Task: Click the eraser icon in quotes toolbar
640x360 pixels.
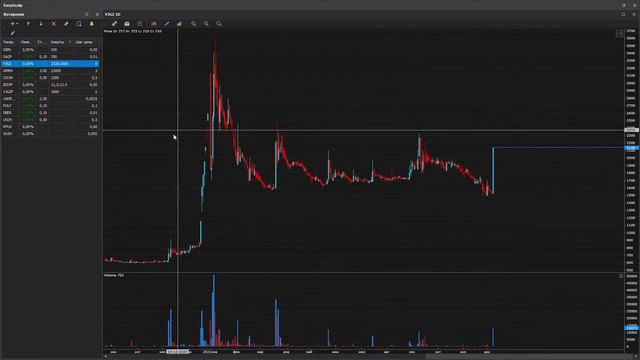Action: pyautogui.click(x=66, y=24)
